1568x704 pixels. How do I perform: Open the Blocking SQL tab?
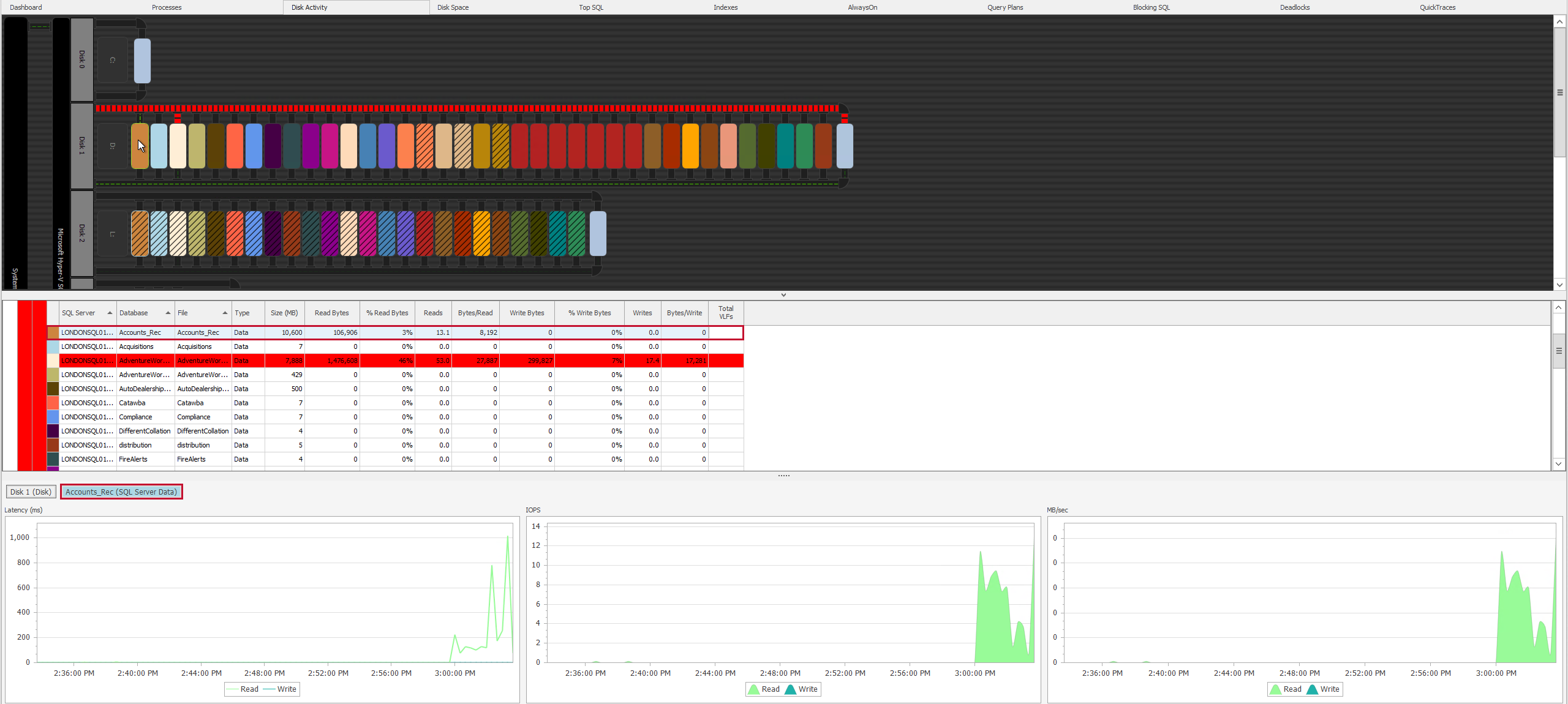tap(1151, 7)
